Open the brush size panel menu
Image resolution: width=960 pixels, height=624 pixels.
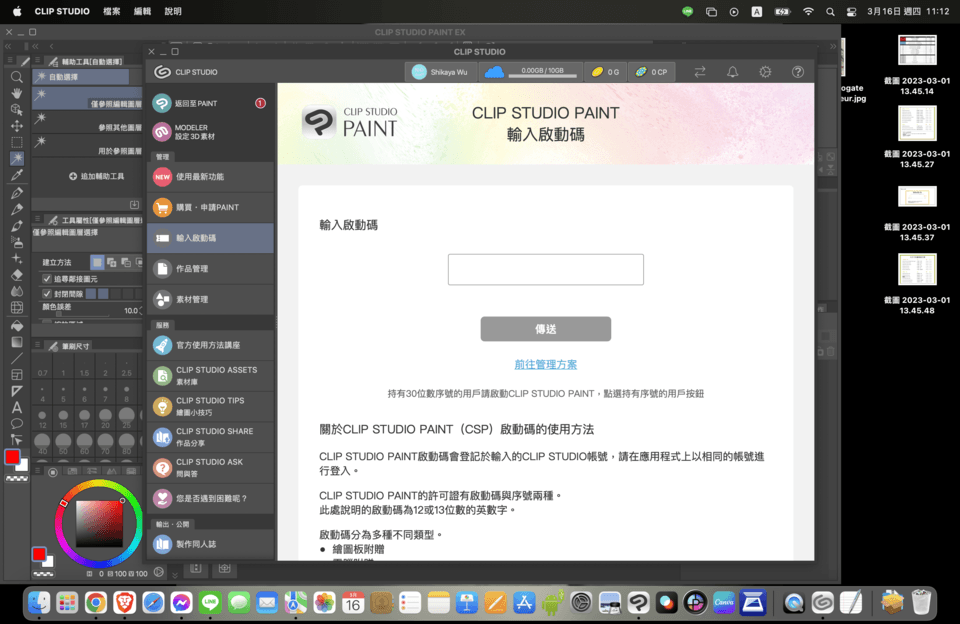pyautogui.click(x=37, y=345)
